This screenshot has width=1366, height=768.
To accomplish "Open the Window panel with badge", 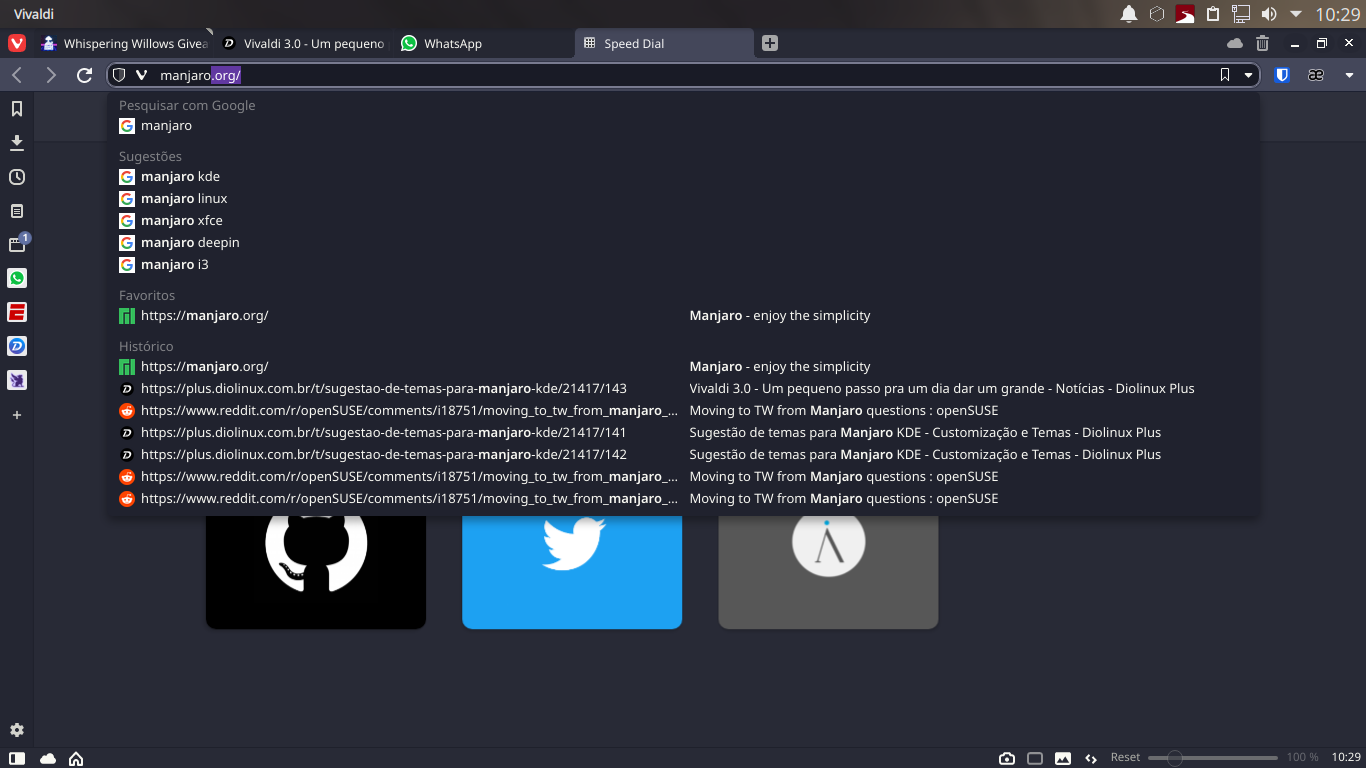I will coord(17,244).
